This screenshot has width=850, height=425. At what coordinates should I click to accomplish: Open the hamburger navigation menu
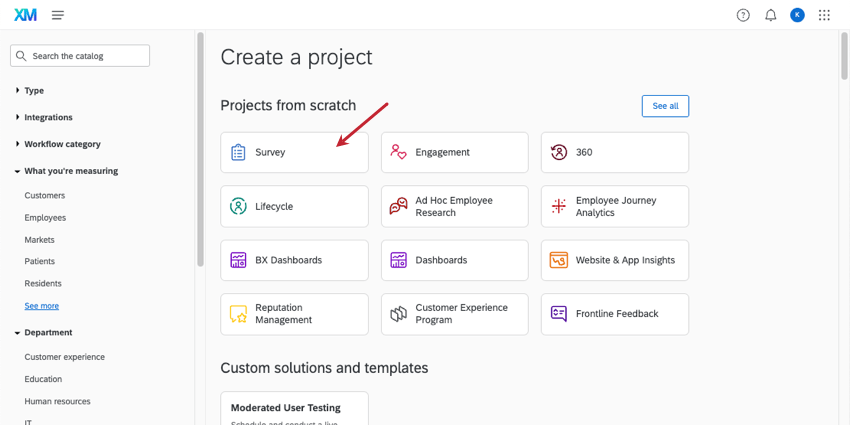[58, 15]
